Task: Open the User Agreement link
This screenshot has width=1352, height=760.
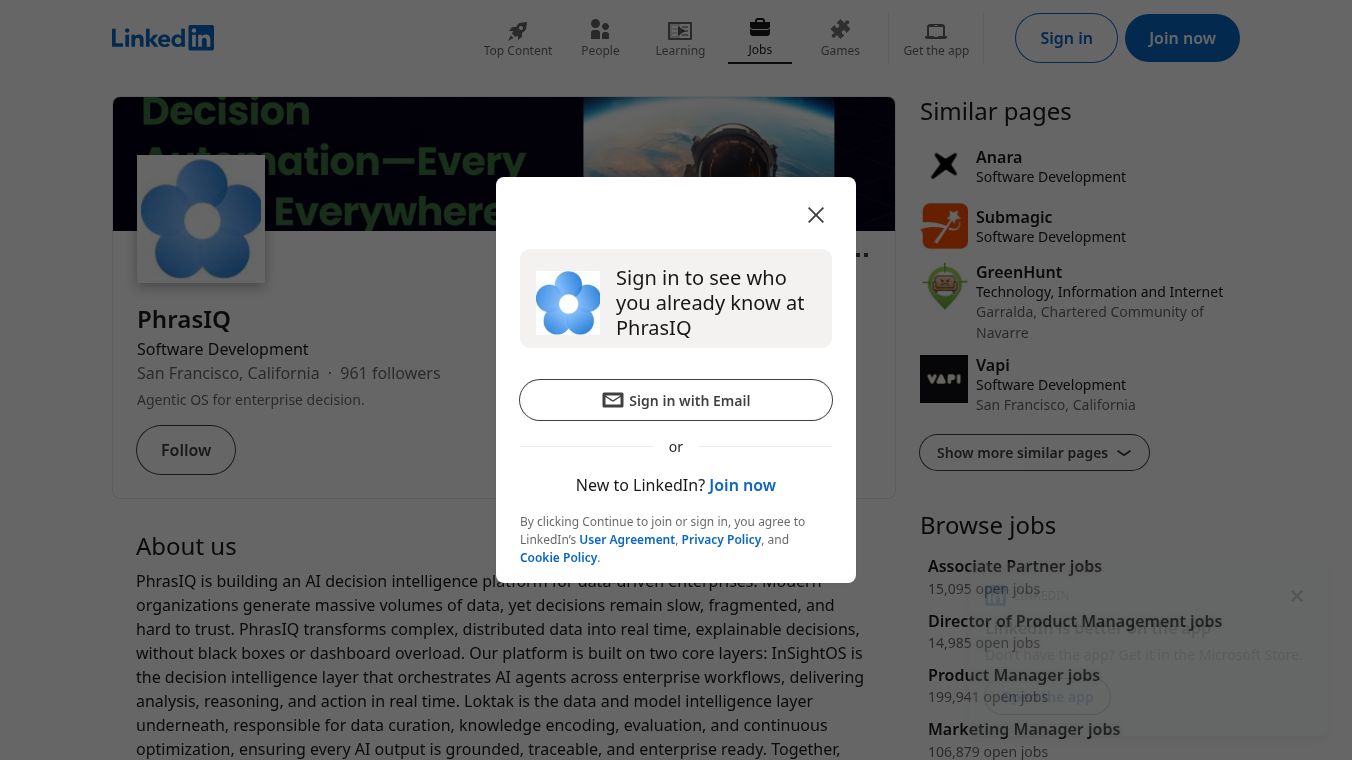Action: [627, 539]
